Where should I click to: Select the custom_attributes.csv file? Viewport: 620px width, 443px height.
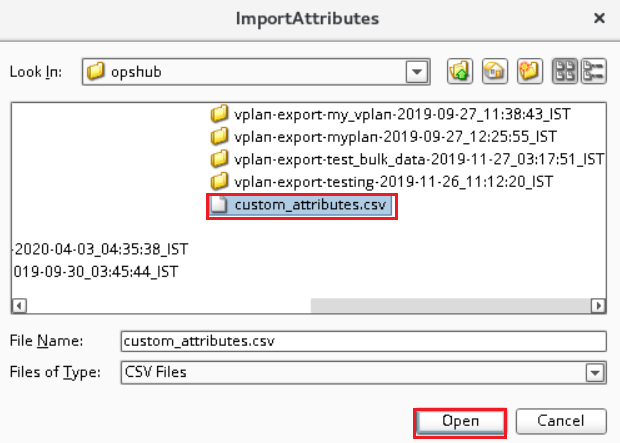point(301,206)
